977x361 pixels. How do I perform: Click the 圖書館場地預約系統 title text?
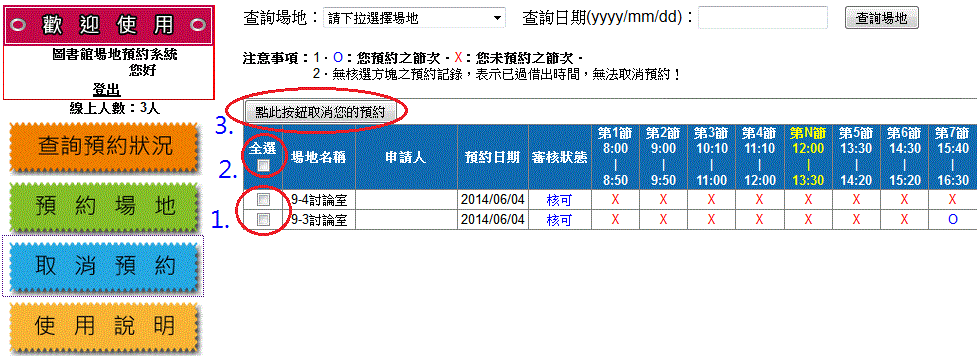[115, 55]
